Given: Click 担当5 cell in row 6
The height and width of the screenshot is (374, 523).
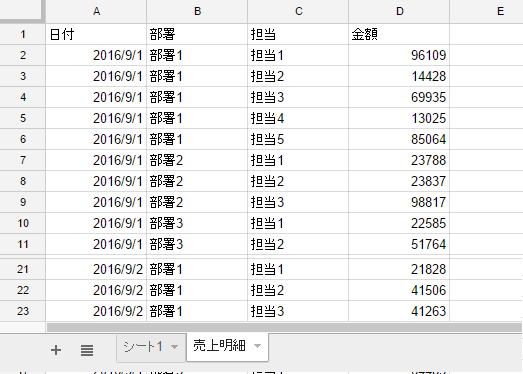Looking at the screenshot, I should tap(298, 139).
